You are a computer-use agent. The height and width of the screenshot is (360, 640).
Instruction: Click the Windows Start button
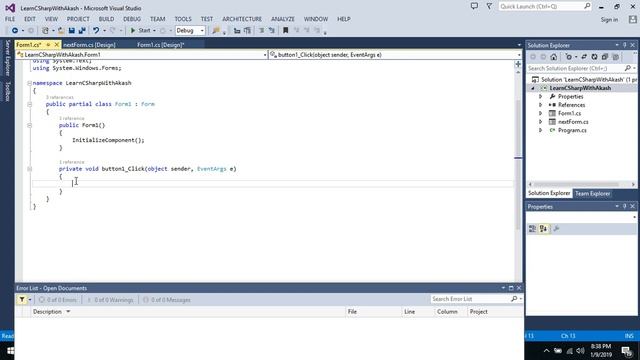click(x=11, y=351)
